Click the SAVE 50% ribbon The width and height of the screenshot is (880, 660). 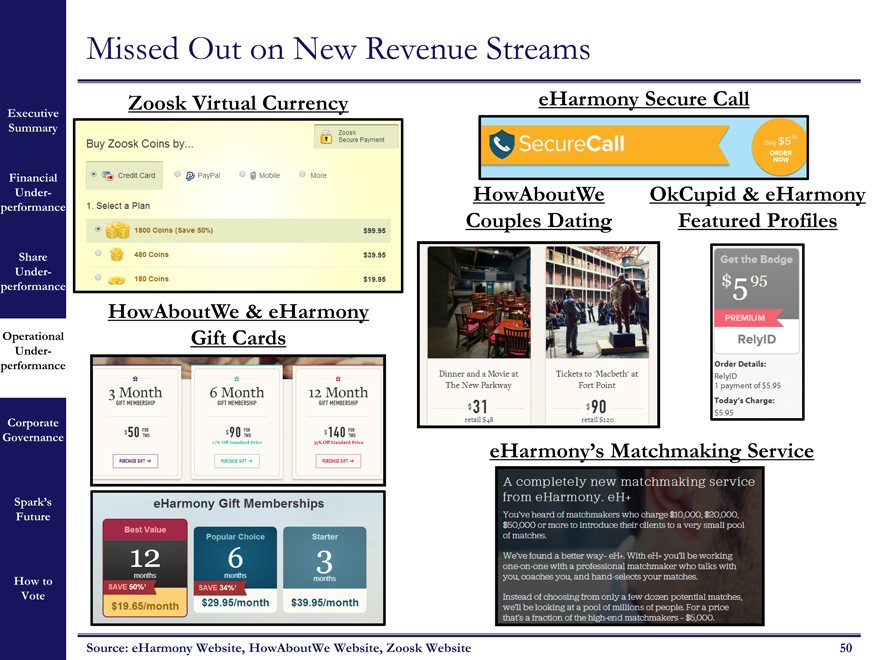pyautogui.click(x=128, y=587)
